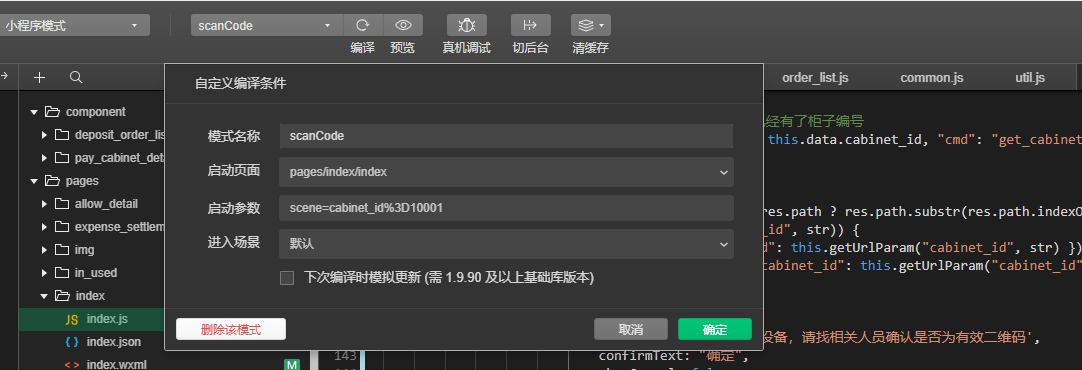Click the search magnifier icon in file panel
Image resolution: width=1082 pixels, height=370 pixels.
click(76, 77)
